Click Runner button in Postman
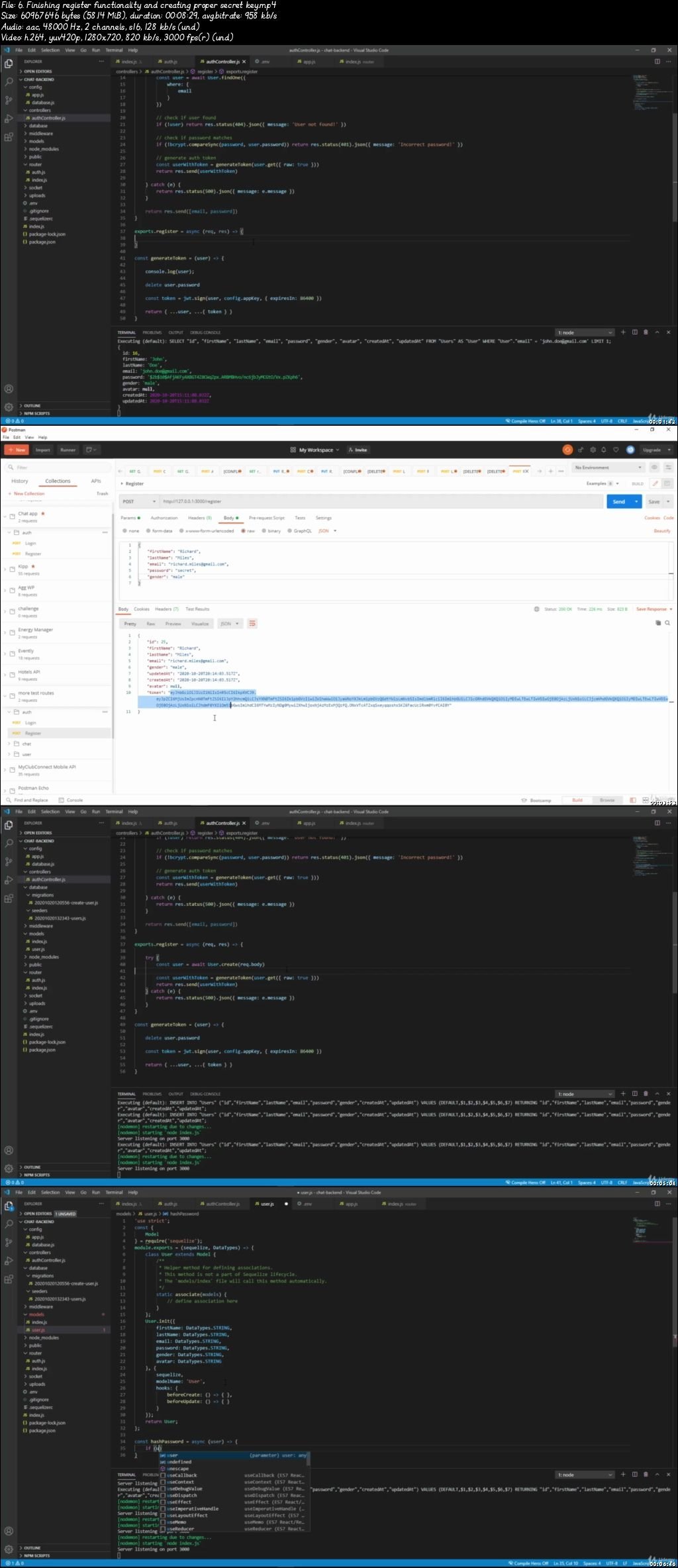678x1568 pixels. coord(68,450)
